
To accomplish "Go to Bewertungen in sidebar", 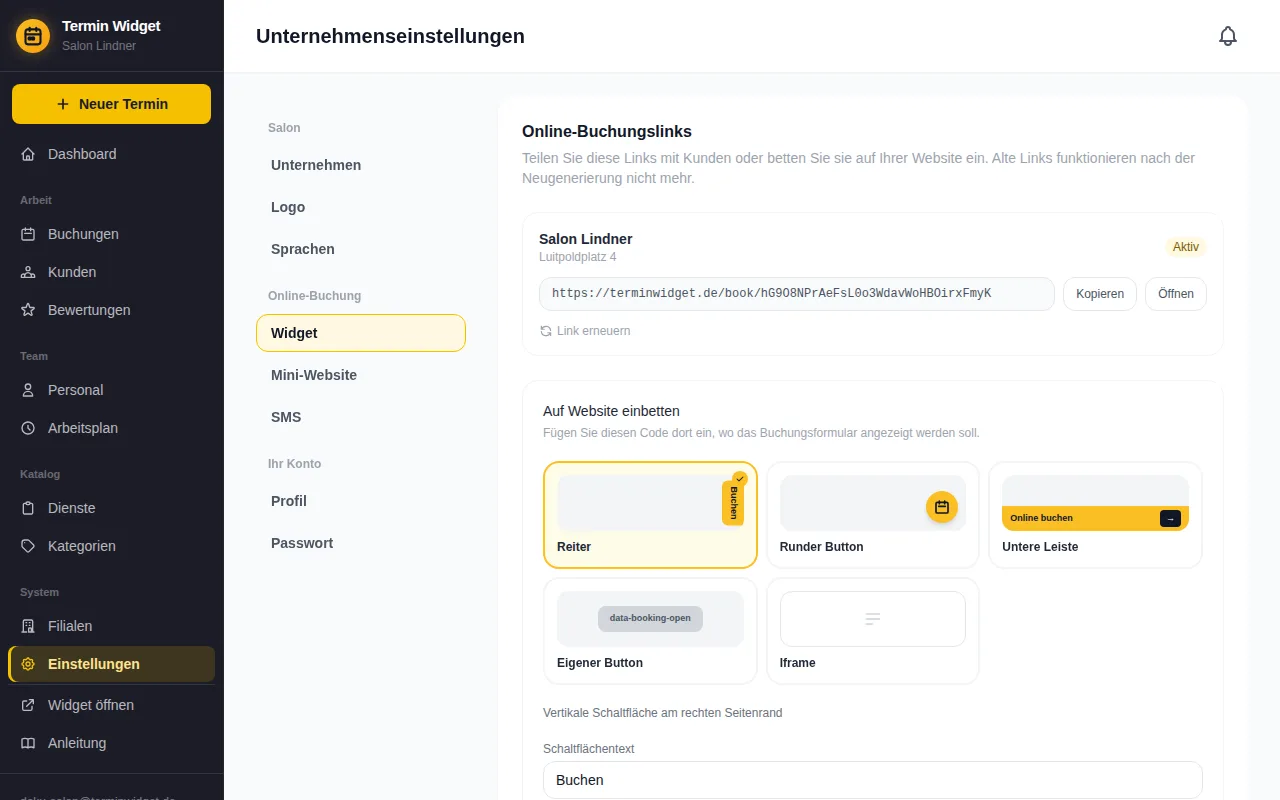I will [111, 310].
